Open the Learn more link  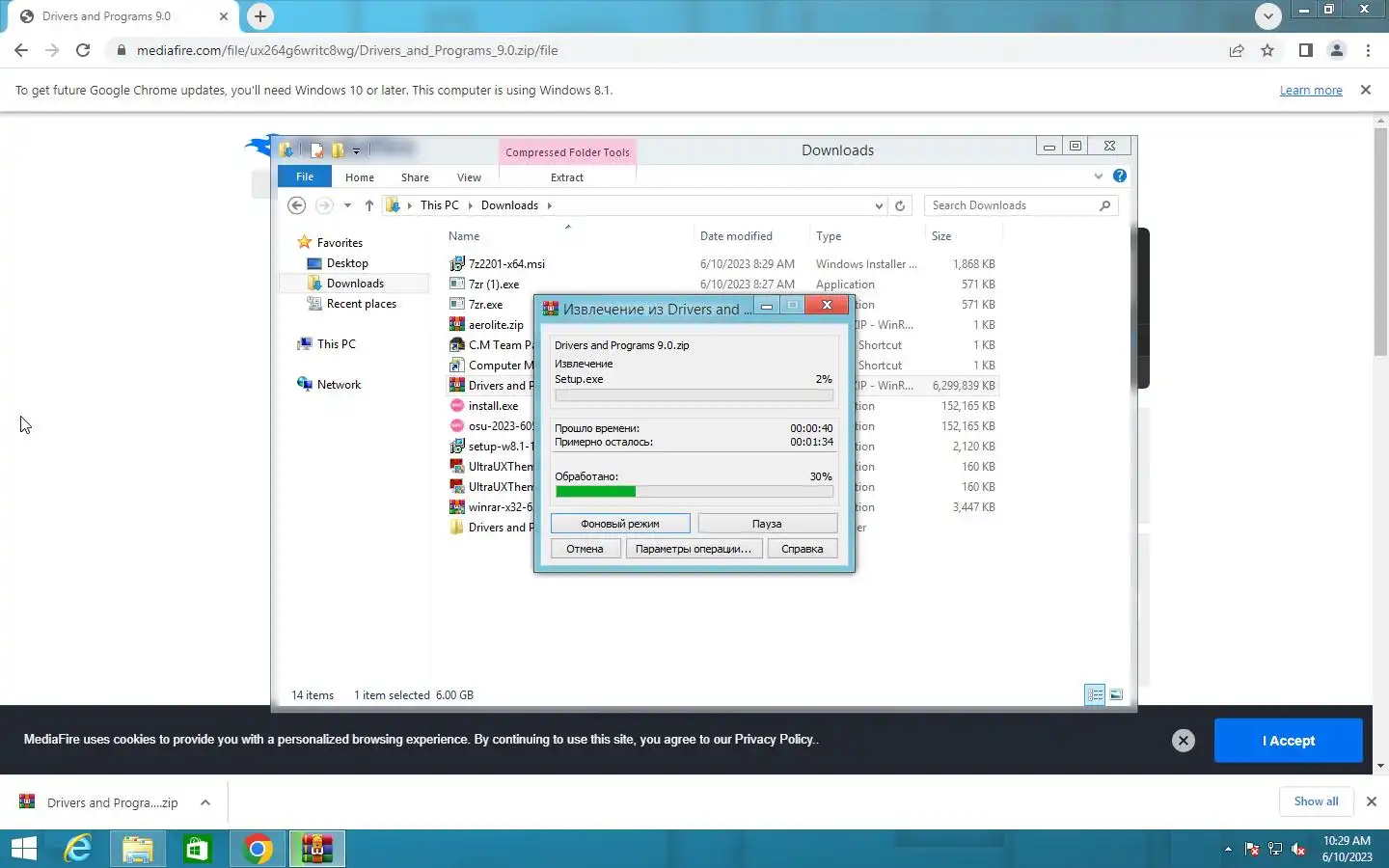click(1311, 91)
